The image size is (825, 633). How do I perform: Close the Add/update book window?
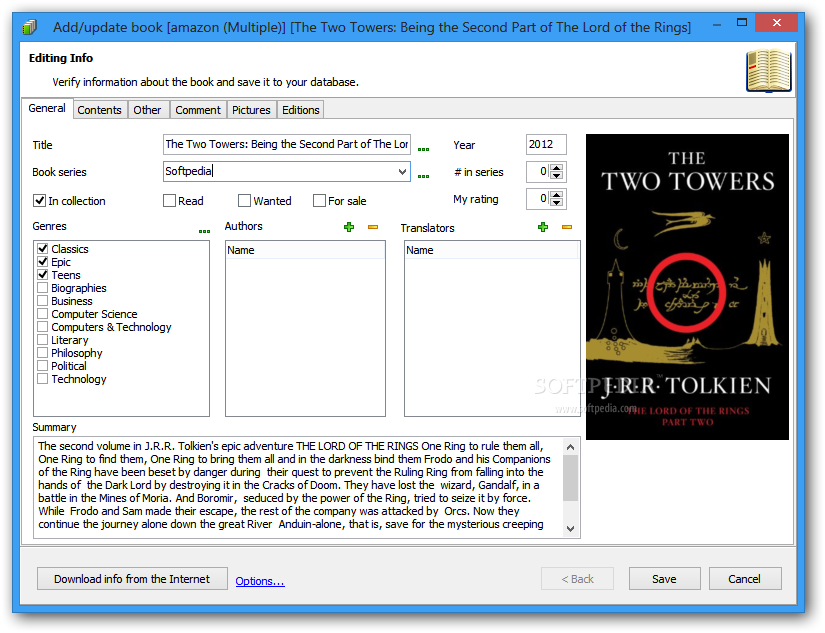coord(777,22)
